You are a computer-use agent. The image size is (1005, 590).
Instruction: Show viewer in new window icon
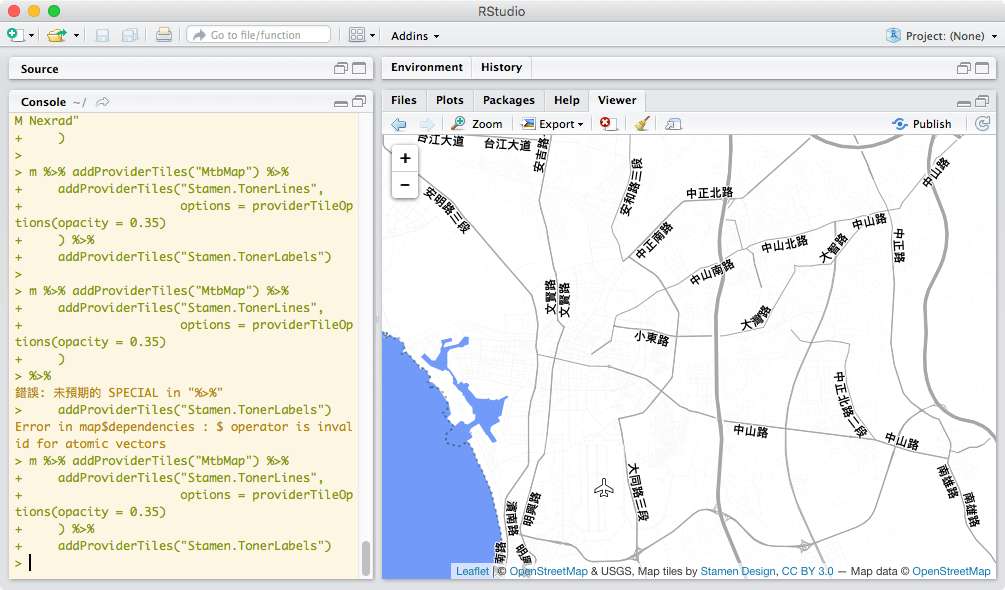point(673,124)
